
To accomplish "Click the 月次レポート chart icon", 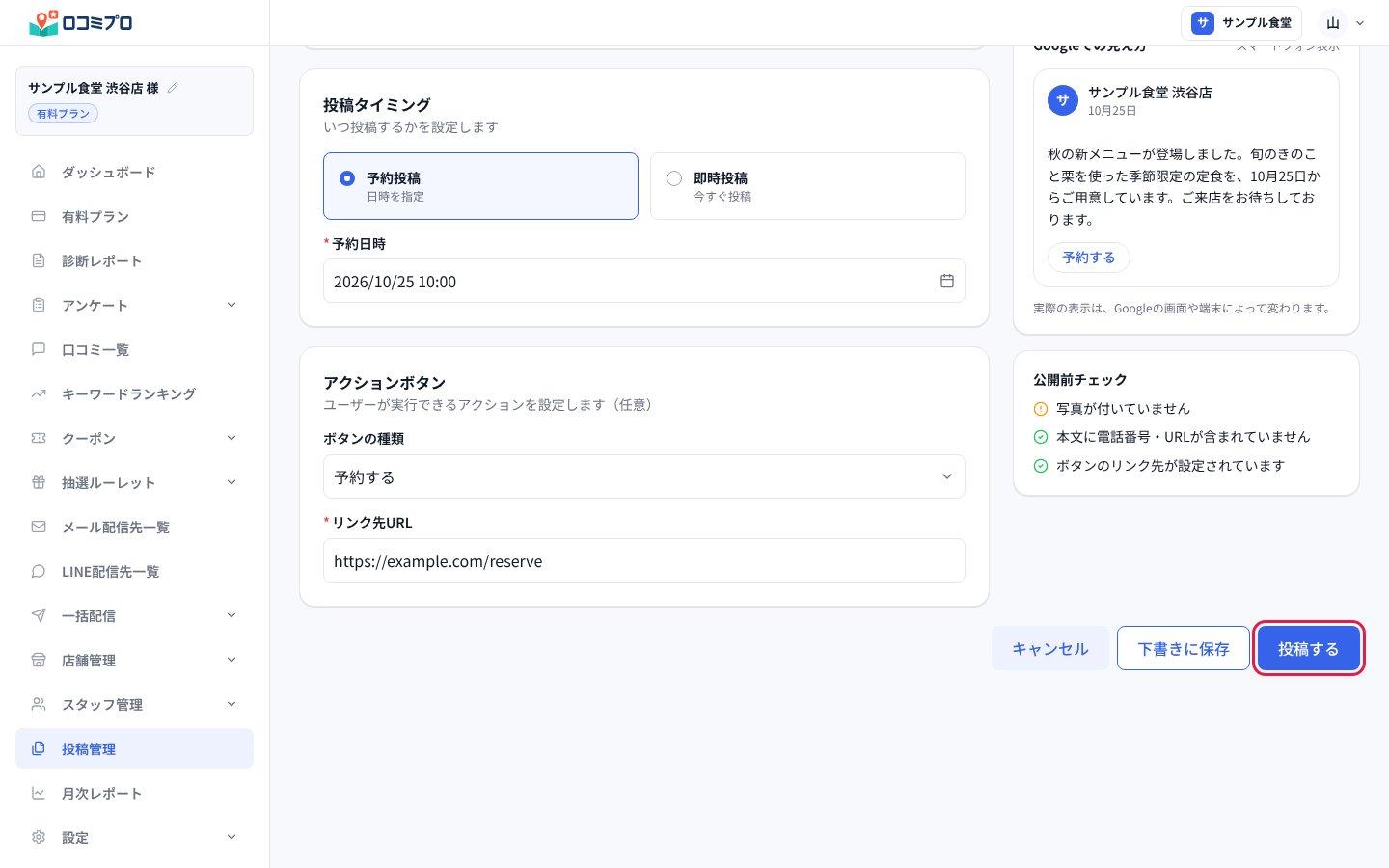I will pyautogui.click(x=39, y=793).
